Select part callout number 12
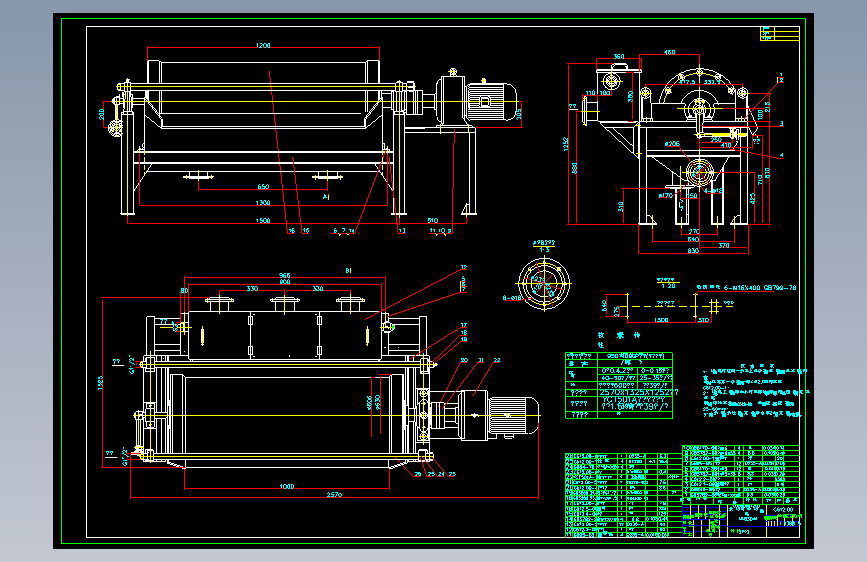The height and width of the screenshot is (562, 867). [x=463, y=267]
